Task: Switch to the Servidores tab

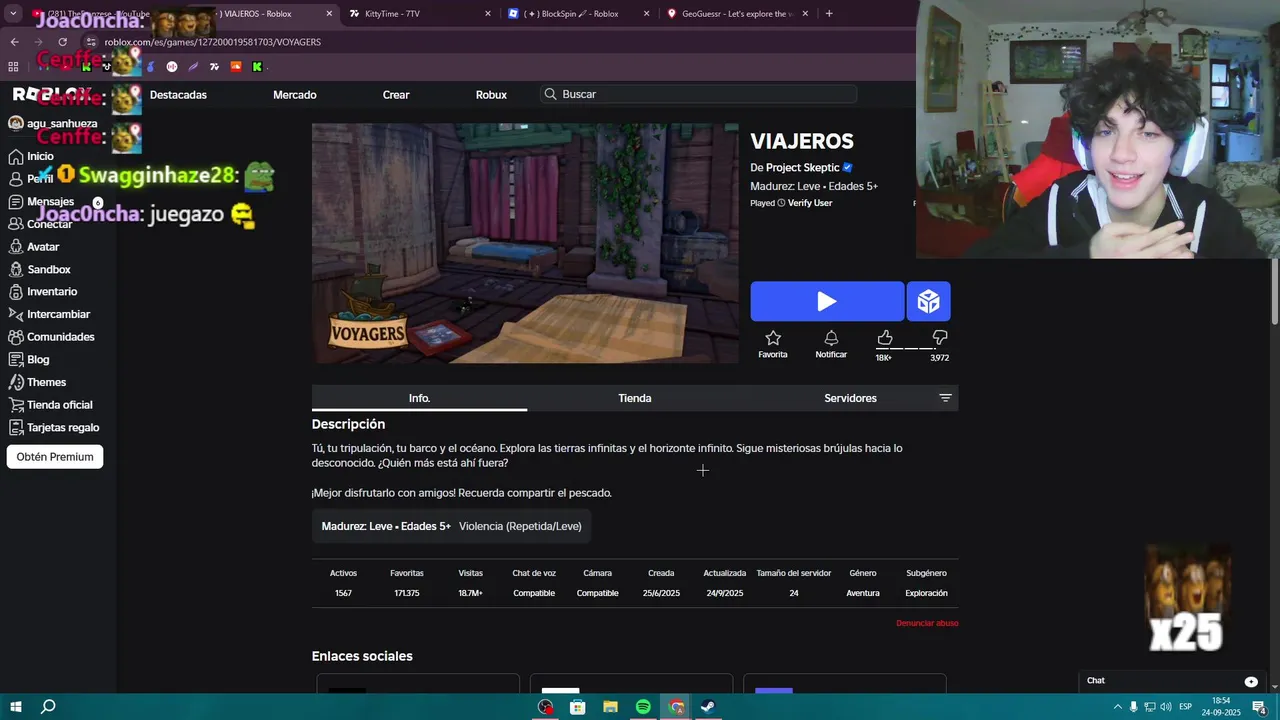Action: click(x=850, y=398)
